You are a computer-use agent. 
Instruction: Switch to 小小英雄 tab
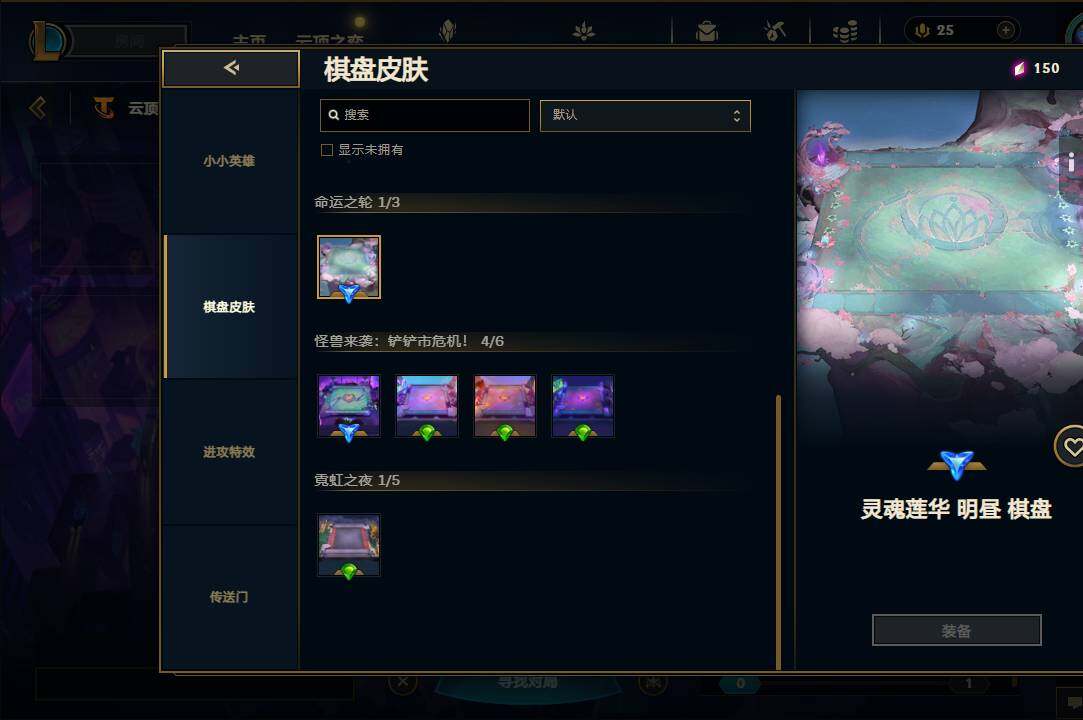point(229,161)
